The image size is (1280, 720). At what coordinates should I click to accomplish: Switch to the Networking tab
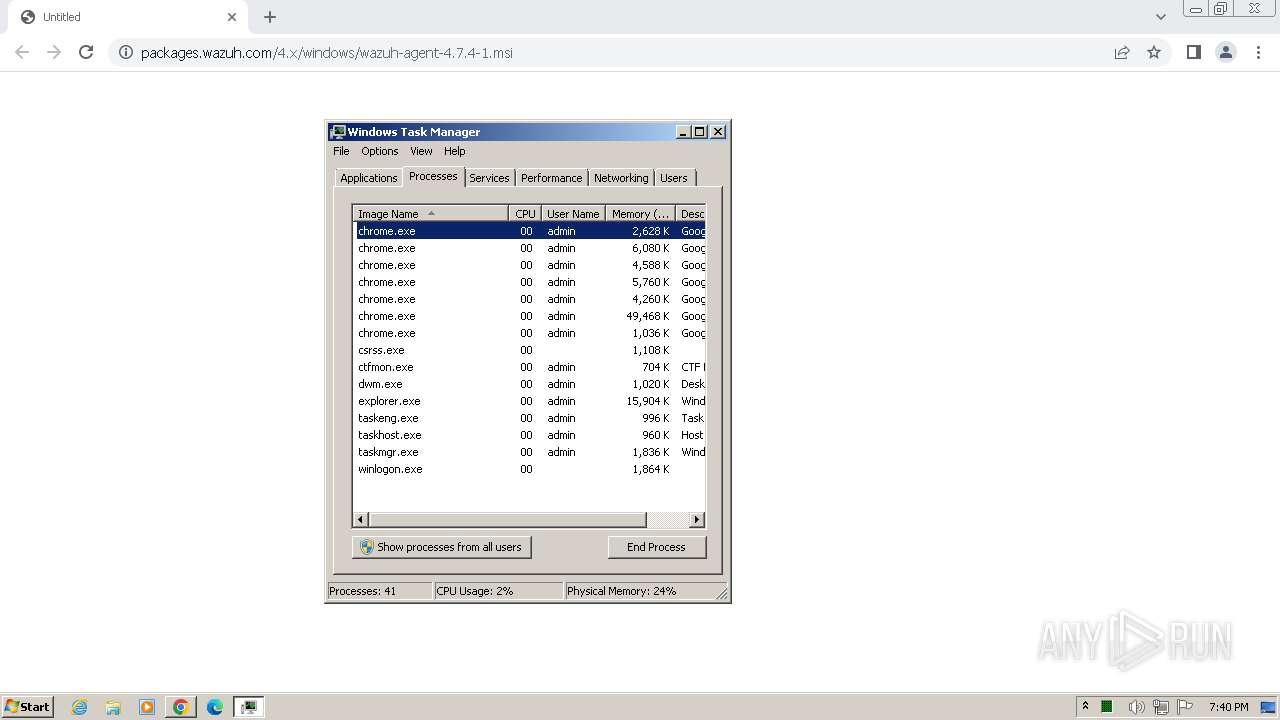(x=621, y=178)
